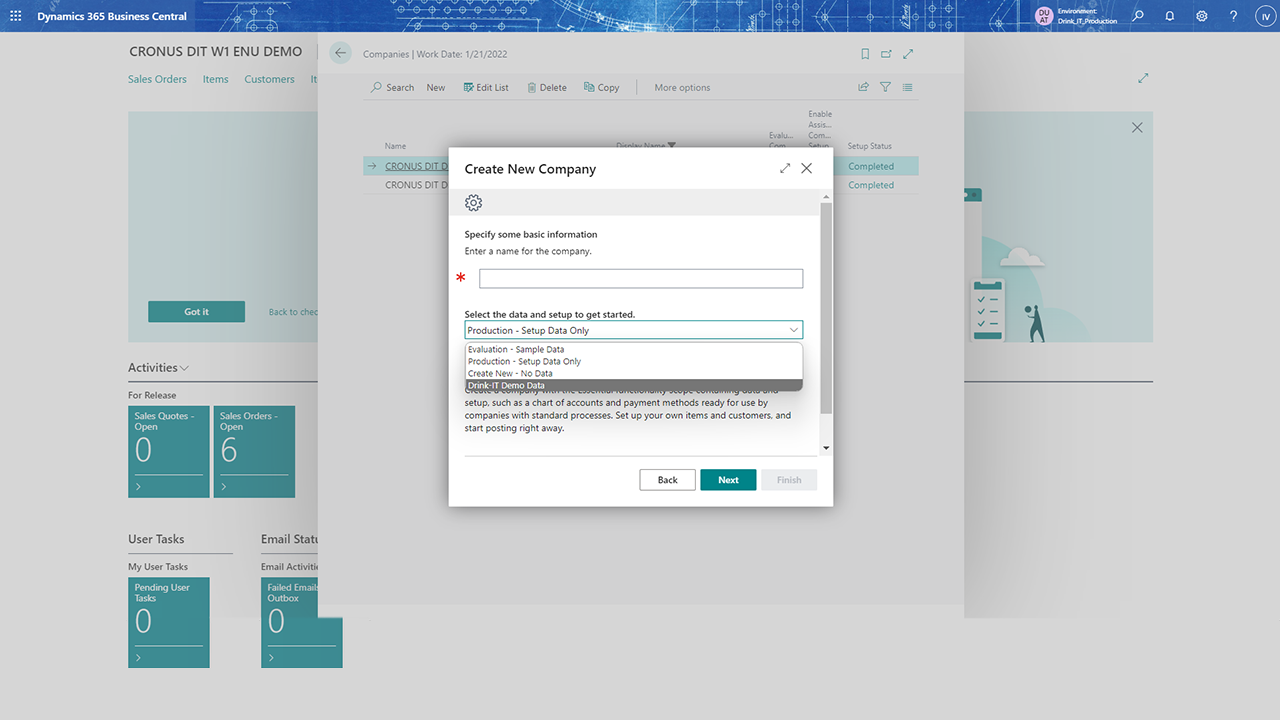Expand the Create New Company dialog

click(785, 169)
